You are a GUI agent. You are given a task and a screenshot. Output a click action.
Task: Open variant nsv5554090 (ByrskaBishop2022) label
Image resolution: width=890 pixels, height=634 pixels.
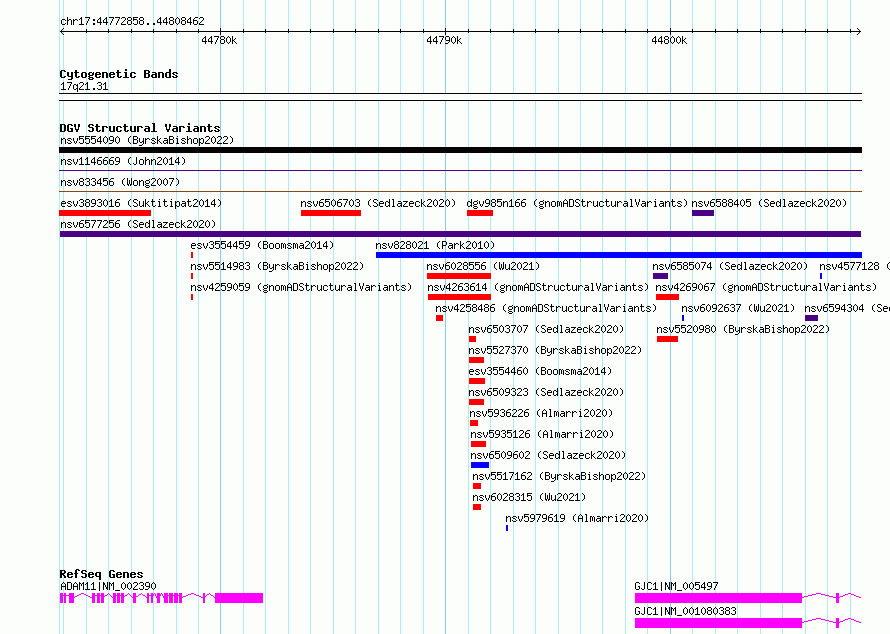click(x=147, y=140)
